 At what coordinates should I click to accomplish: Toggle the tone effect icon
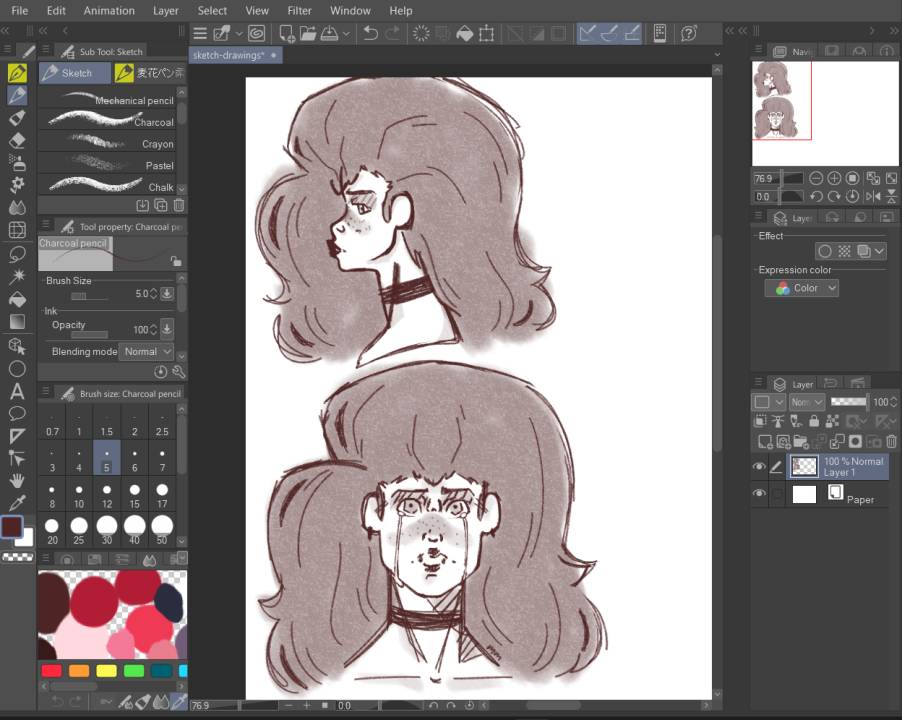click(844, 251)
